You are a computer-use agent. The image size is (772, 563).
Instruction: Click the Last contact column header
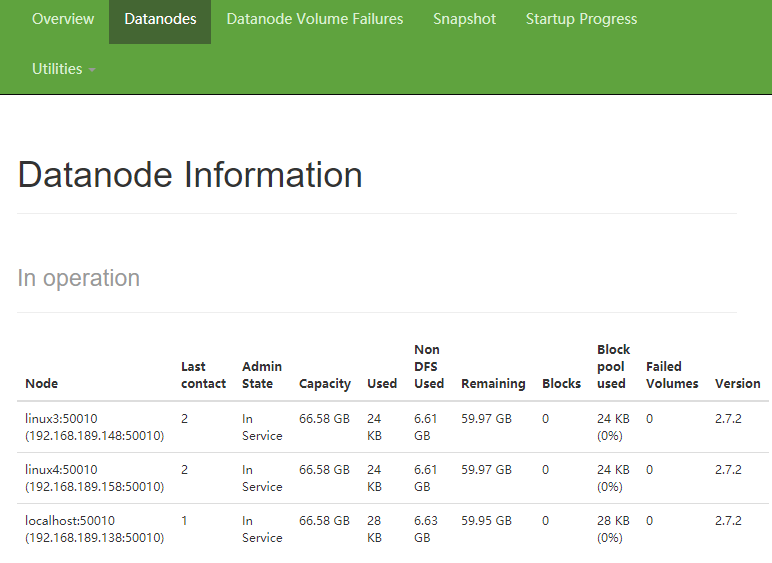tap(203, 375)
